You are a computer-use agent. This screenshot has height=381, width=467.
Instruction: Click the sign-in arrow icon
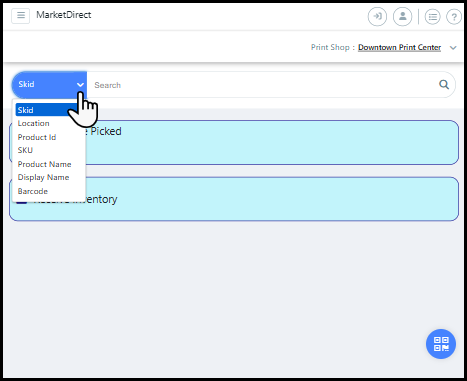tap(377, 16)
